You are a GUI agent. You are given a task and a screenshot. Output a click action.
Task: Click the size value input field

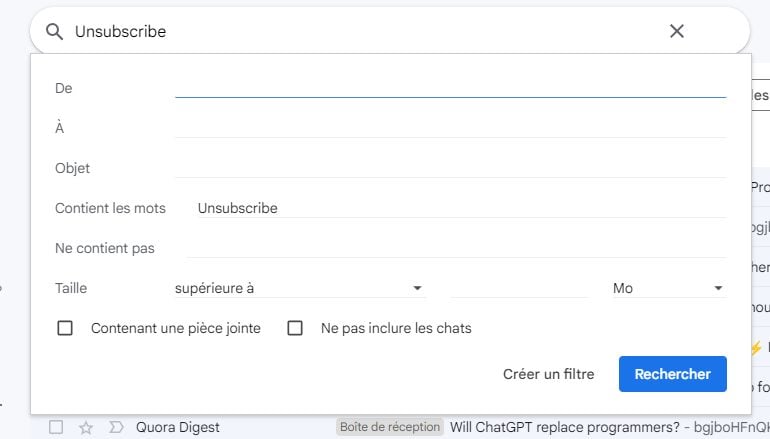click(520, 288)
